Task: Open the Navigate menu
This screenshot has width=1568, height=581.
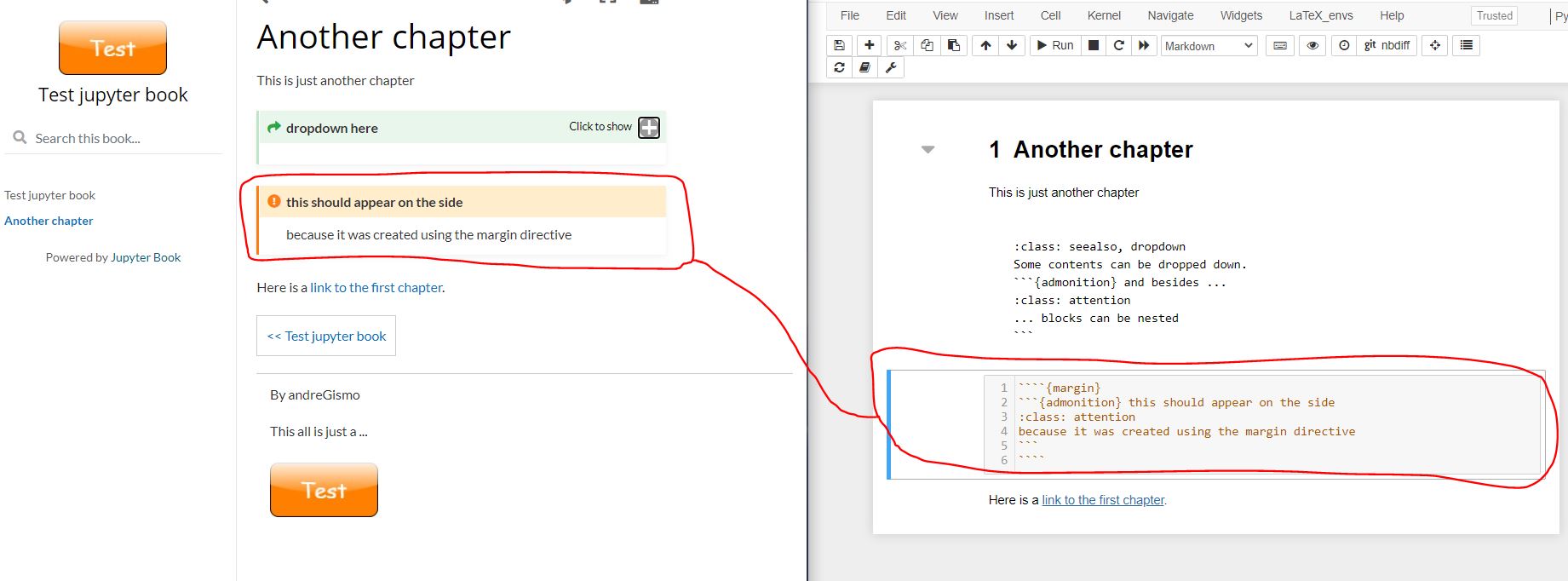Action: point(1170,15)
